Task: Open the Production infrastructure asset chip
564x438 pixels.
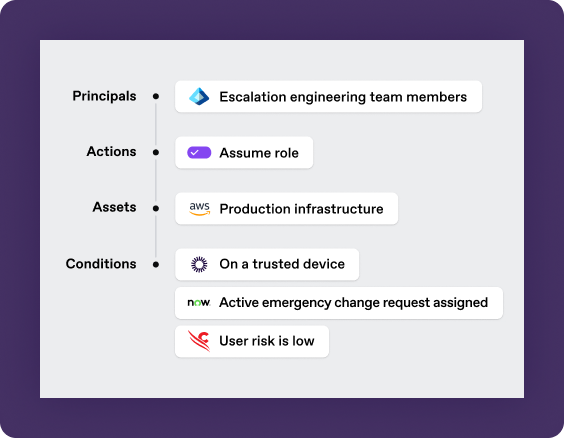Action: (286, 209)
